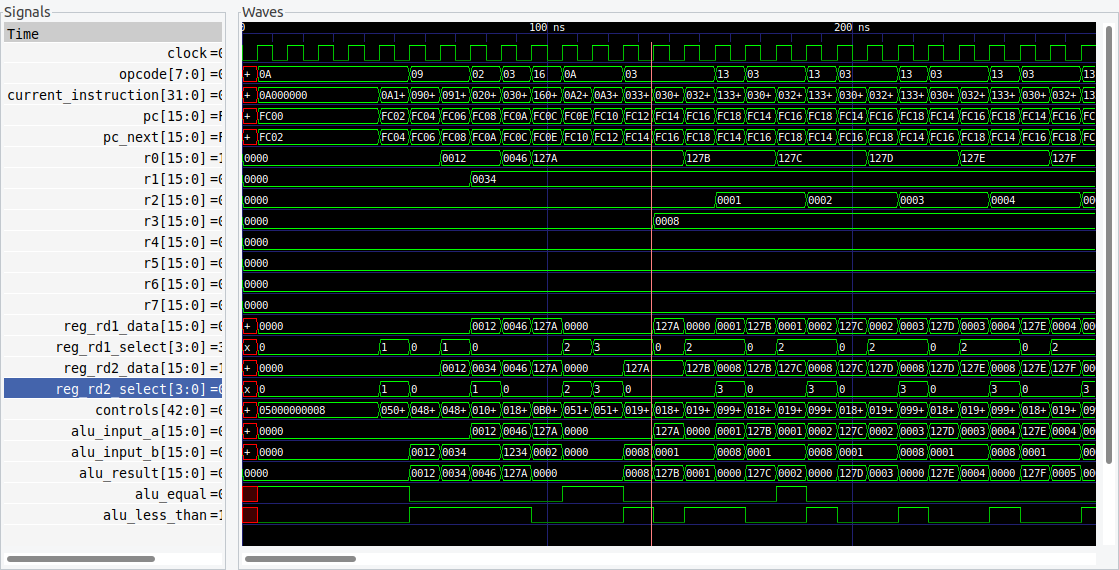
Task: Select the alu_equal signal
Action: pos(113,494)
